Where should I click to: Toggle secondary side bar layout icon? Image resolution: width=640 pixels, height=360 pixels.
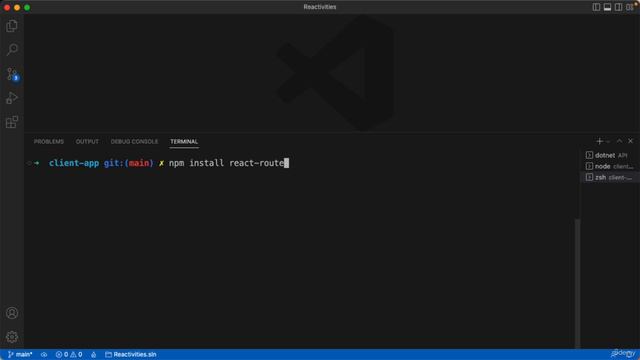click(x=618, y=7)
